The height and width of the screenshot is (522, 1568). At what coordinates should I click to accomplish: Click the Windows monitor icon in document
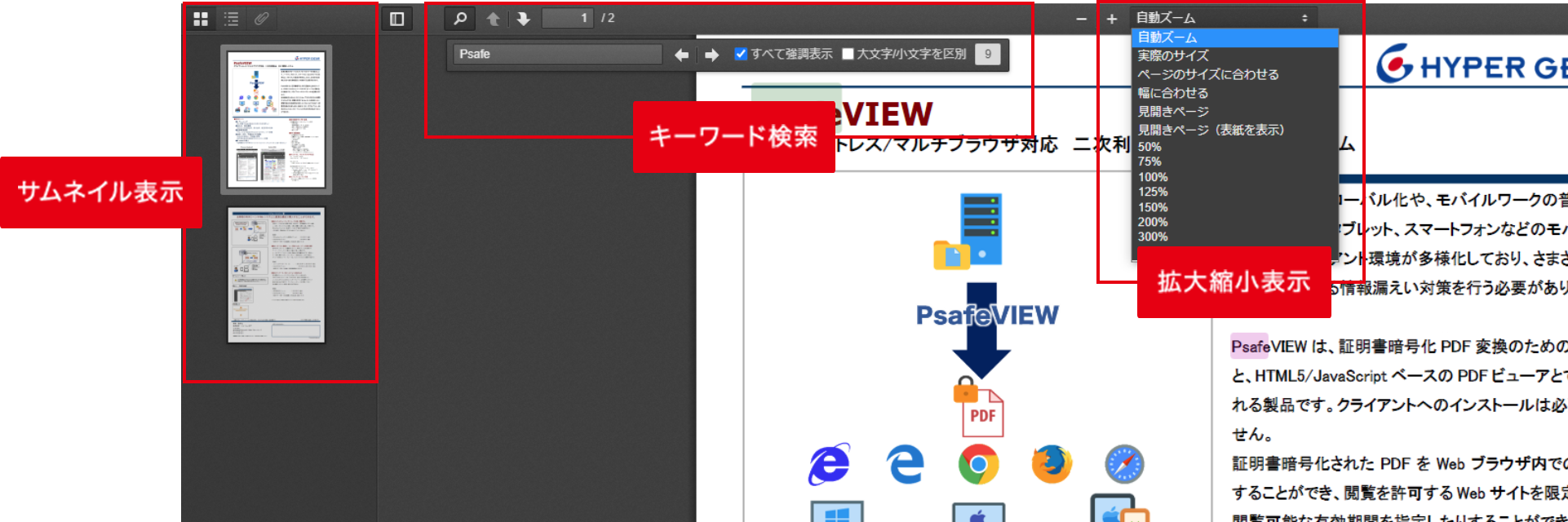(x=837, y=511)
